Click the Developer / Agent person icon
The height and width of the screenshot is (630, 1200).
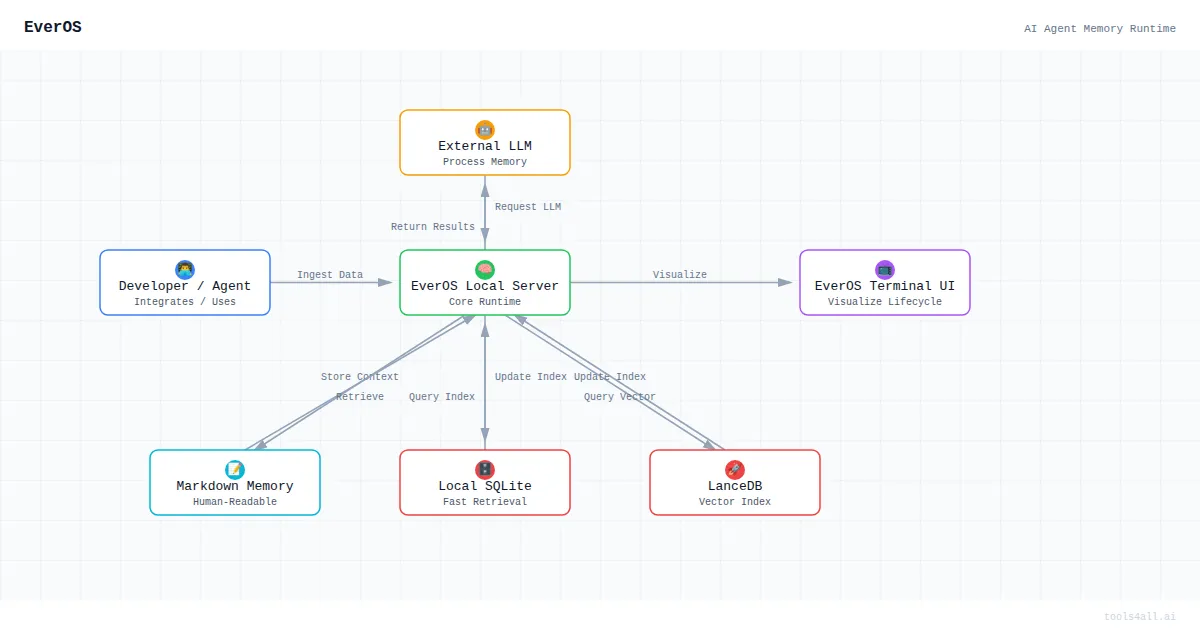pos(185,269)
